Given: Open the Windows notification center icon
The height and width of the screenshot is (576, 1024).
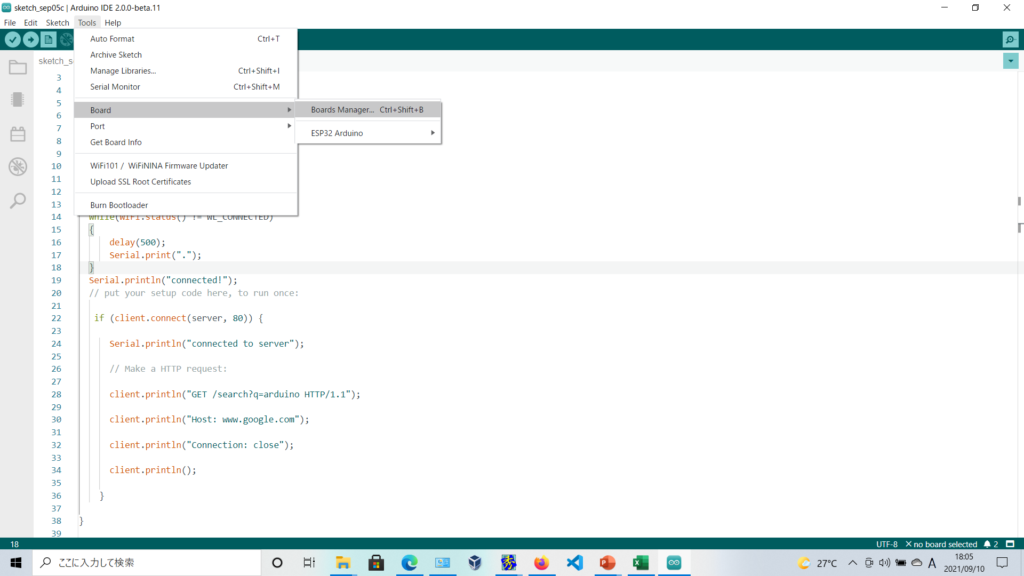Looking at the screenshot, I should point(1002,562).
